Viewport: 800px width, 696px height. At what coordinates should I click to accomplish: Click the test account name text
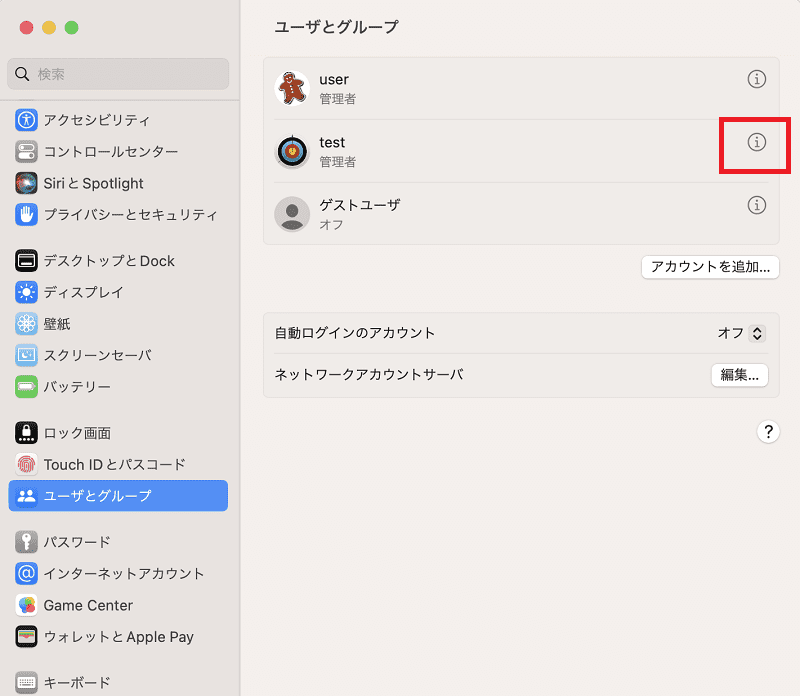332,142
